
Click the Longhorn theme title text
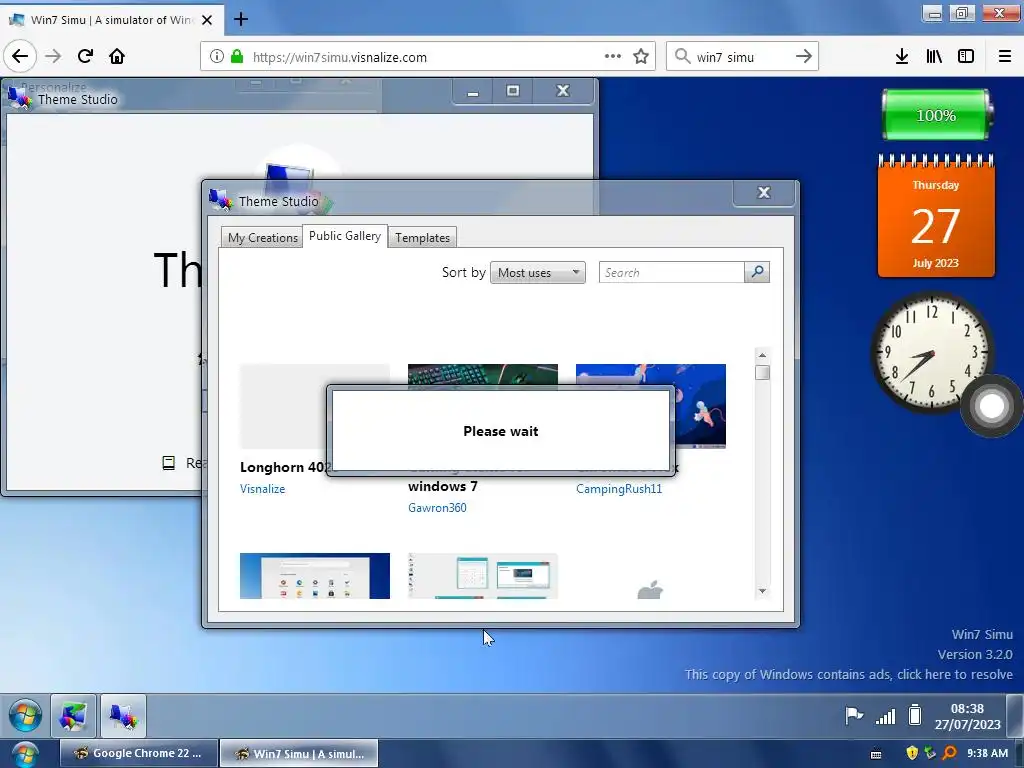283,467
